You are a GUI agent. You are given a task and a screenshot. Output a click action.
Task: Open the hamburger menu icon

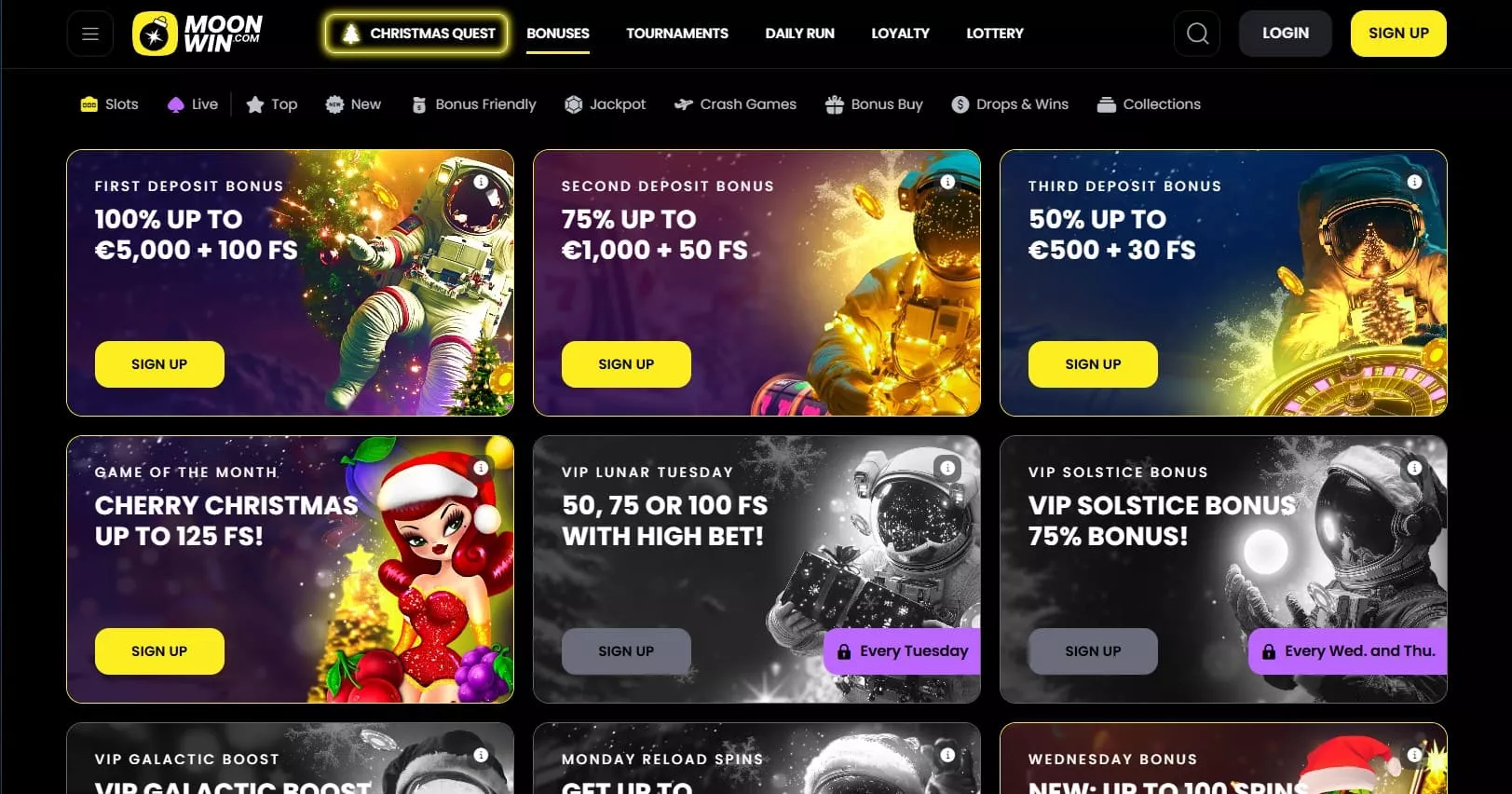pos(90,34)
